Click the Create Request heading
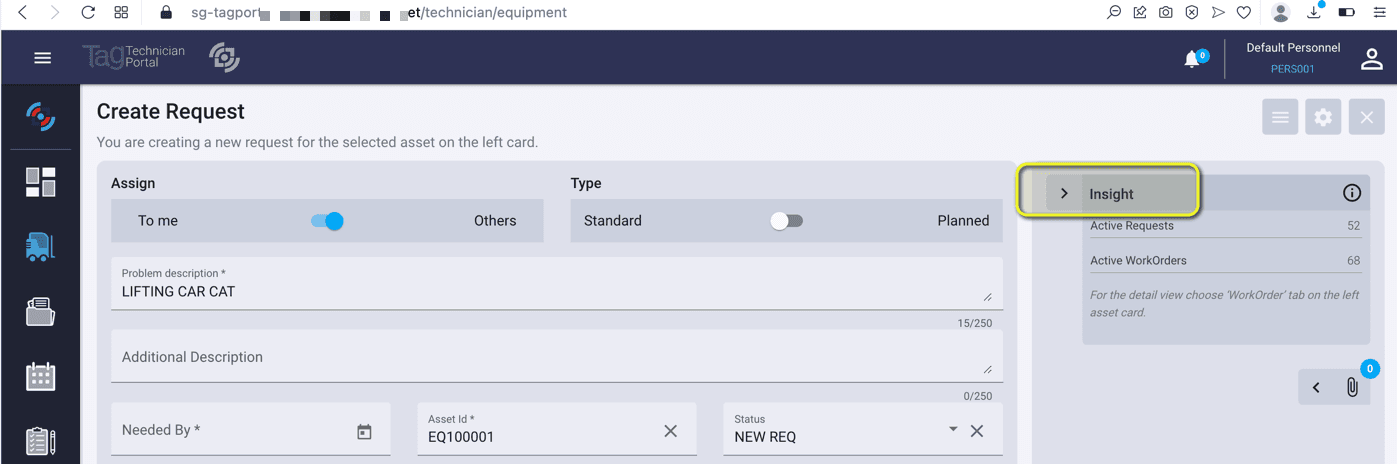The image size is (1397, 464). coord(170,112)
